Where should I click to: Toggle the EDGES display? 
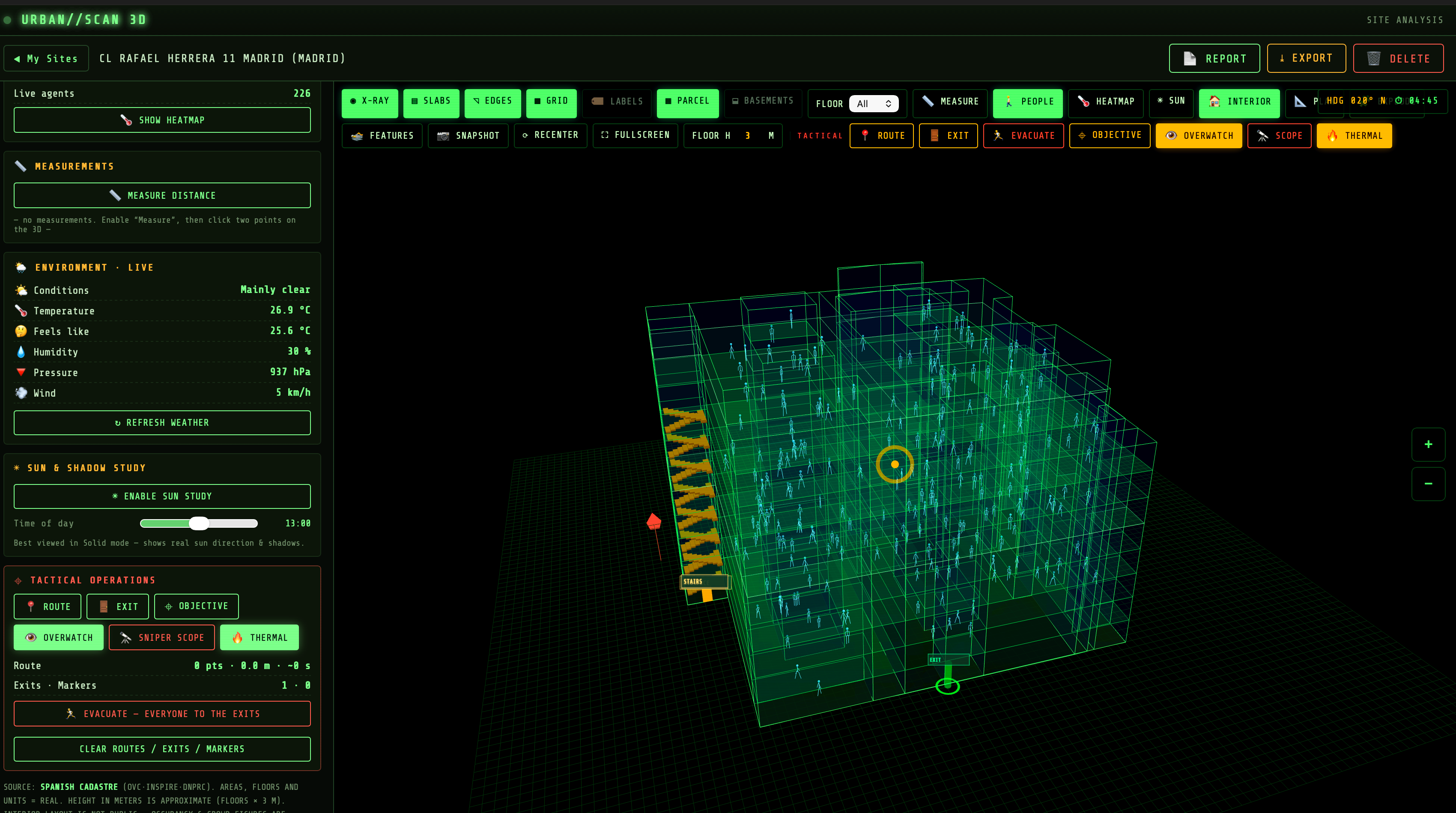point(493,104)
